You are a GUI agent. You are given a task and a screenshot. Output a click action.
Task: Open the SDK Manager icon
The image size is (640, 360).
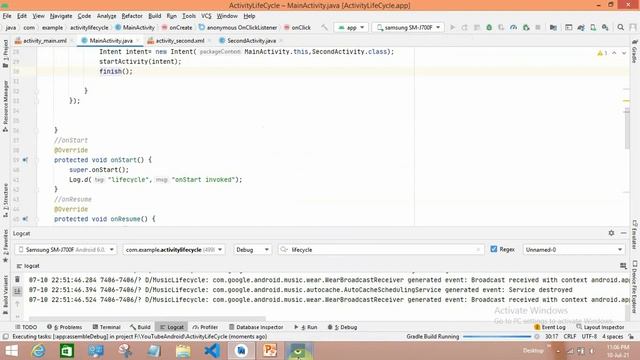605,27
